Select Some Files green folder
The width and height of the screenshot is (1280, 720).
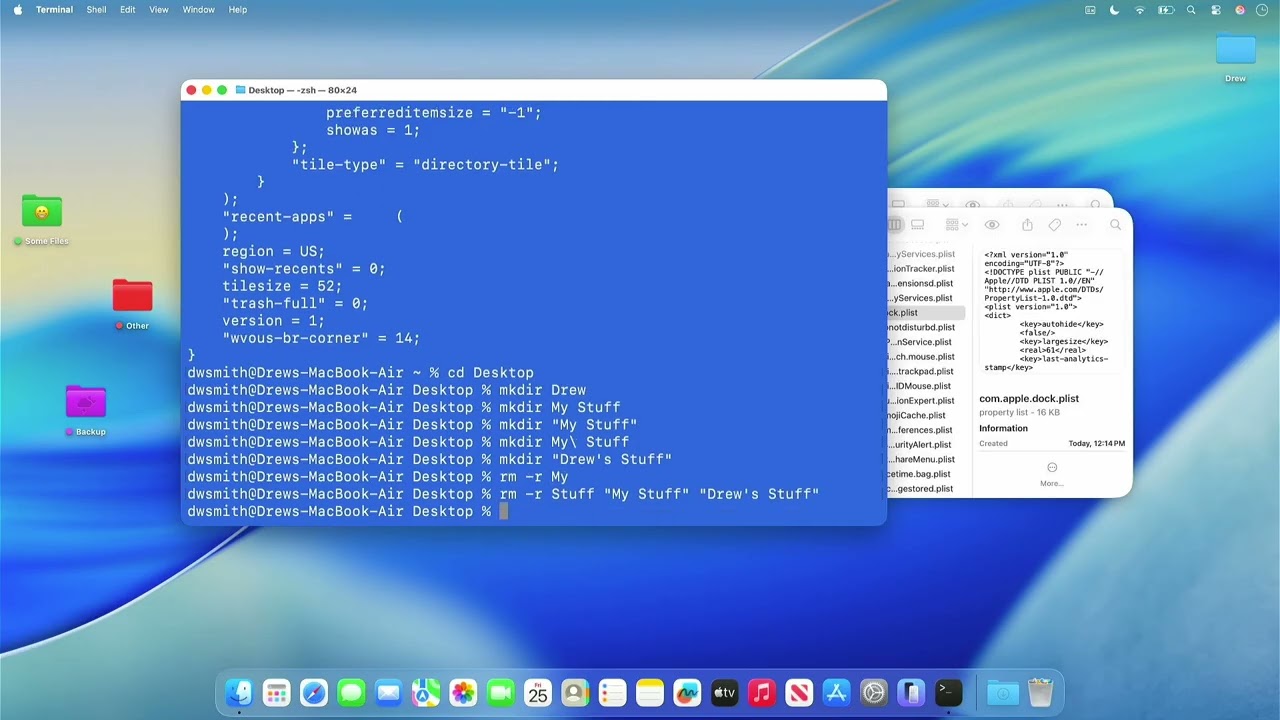click(42, 219)
